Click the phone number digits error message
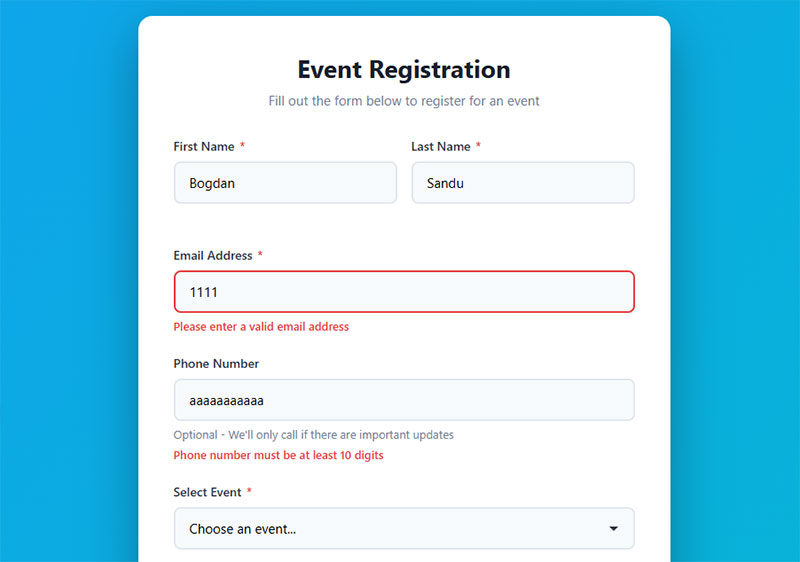Image resolution: width=800 pixels, height=562 pixels. tap(278, 456)
